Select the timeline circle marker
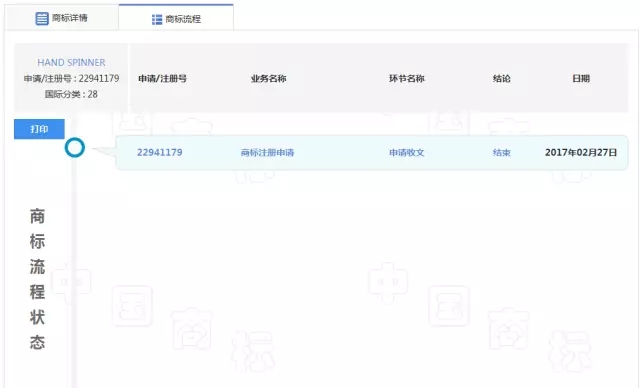 coord(75,147)
